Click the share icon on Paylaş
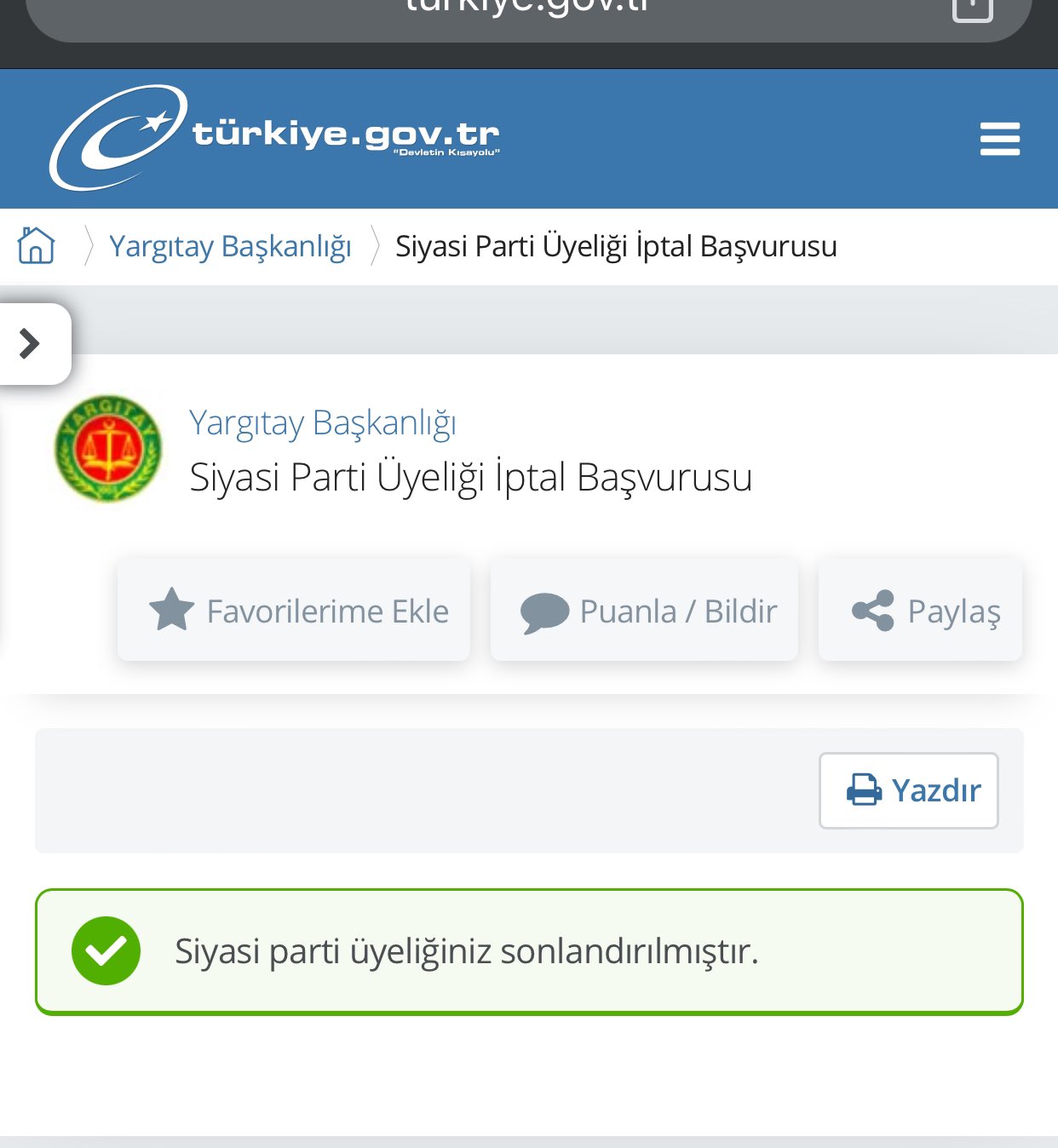 click(873, 611)
